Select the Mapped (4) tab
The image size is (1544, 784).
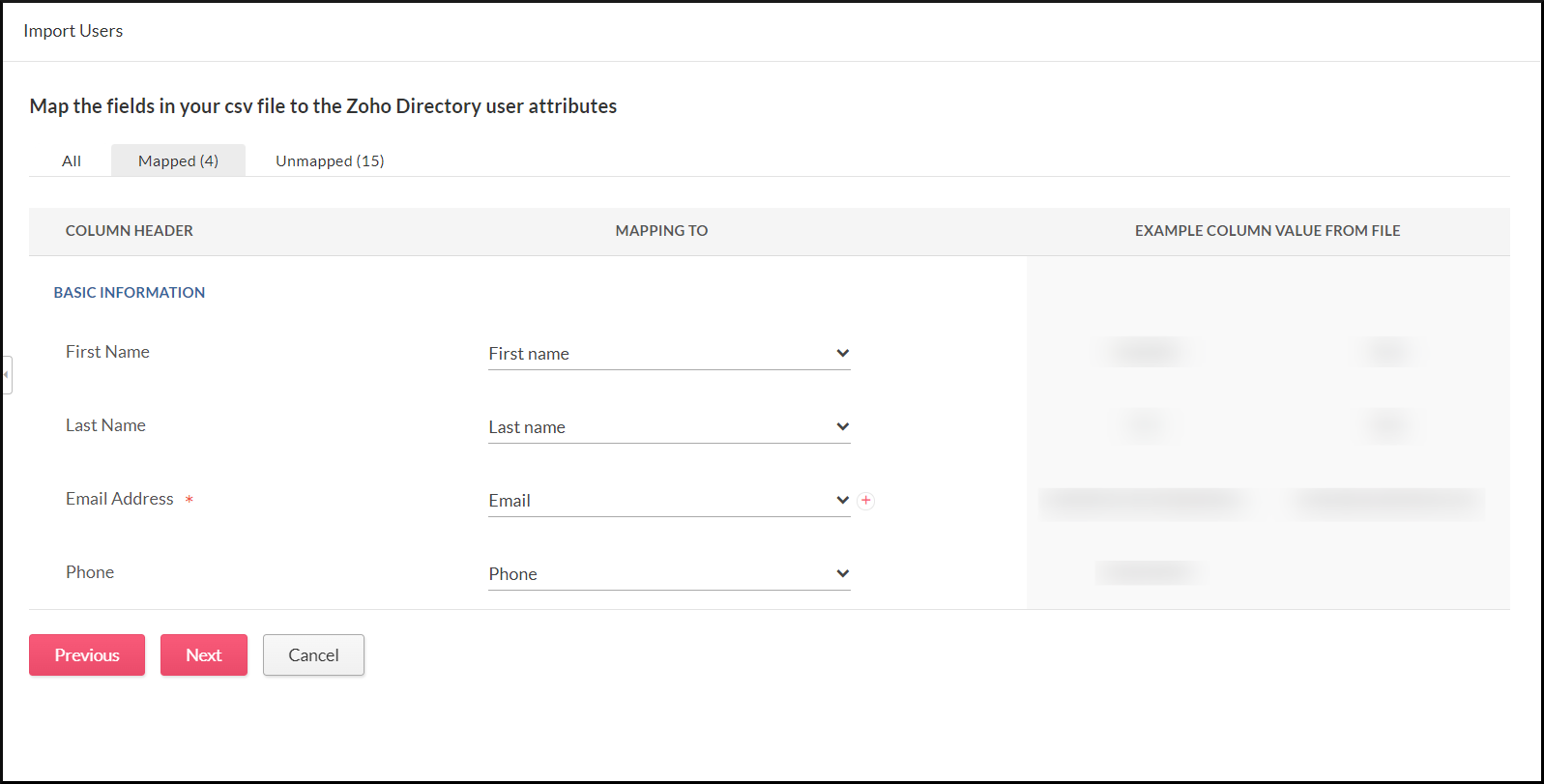pos(178,161)
